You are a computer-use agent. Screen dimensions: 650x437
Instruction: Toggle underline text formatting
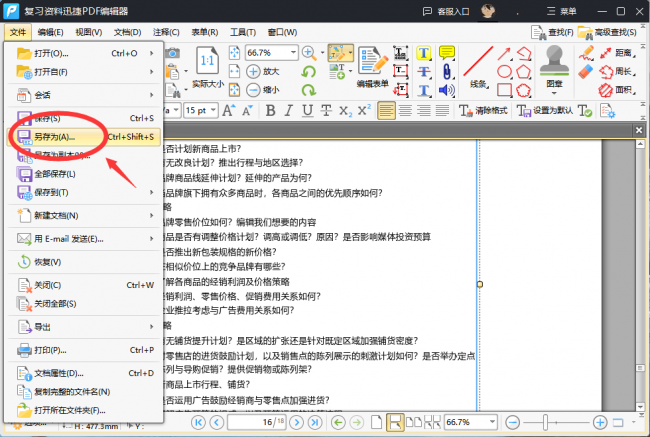click(307, 111)
